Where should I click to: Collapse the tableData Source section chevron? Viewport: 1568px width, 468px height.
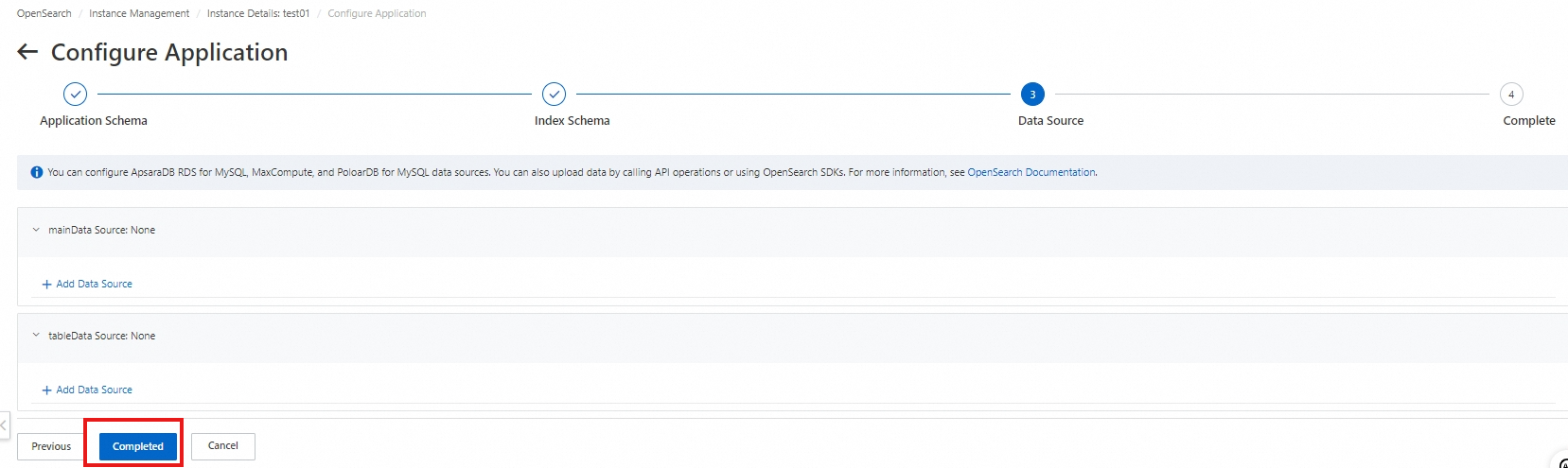pyautogui.click(x=36, y=336)
